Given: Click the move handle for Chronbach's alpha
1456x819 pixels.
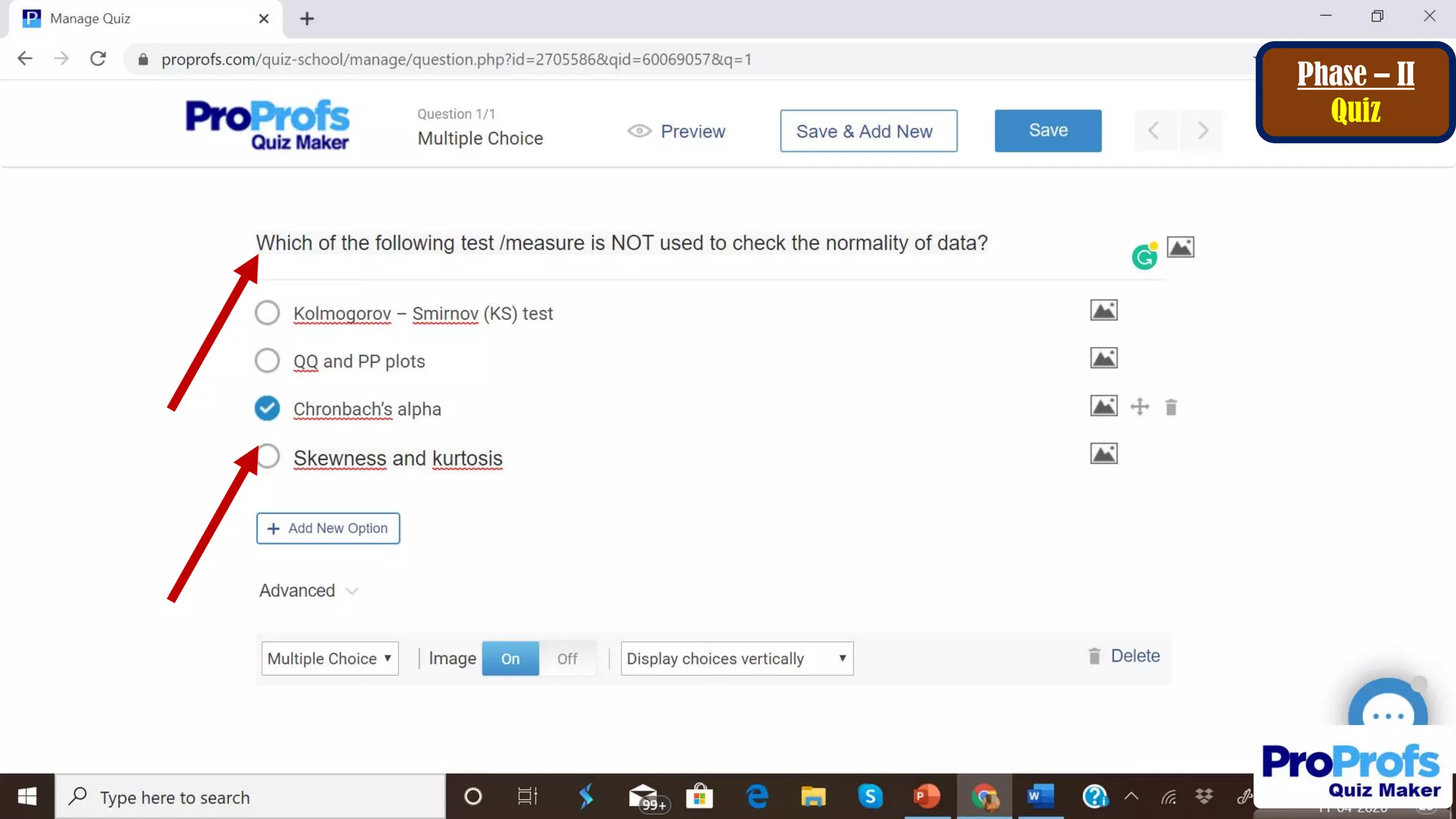Looking at the screenshot, I should (x=1140, y=407).
